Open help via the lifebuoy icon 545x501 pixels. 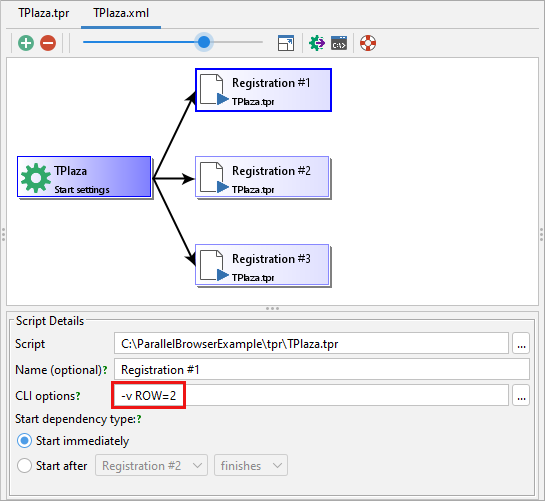(368, 43)
